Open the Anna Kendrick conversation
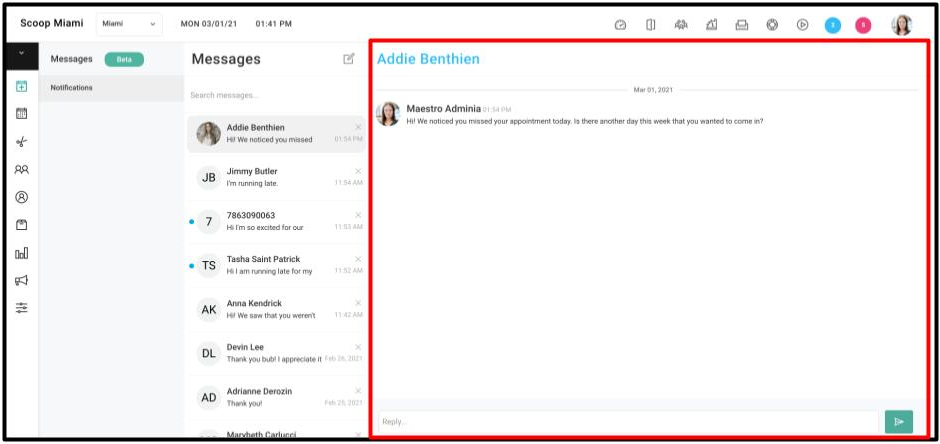Image resolution: width=940 pixels, height=444 pixels. 276,309
